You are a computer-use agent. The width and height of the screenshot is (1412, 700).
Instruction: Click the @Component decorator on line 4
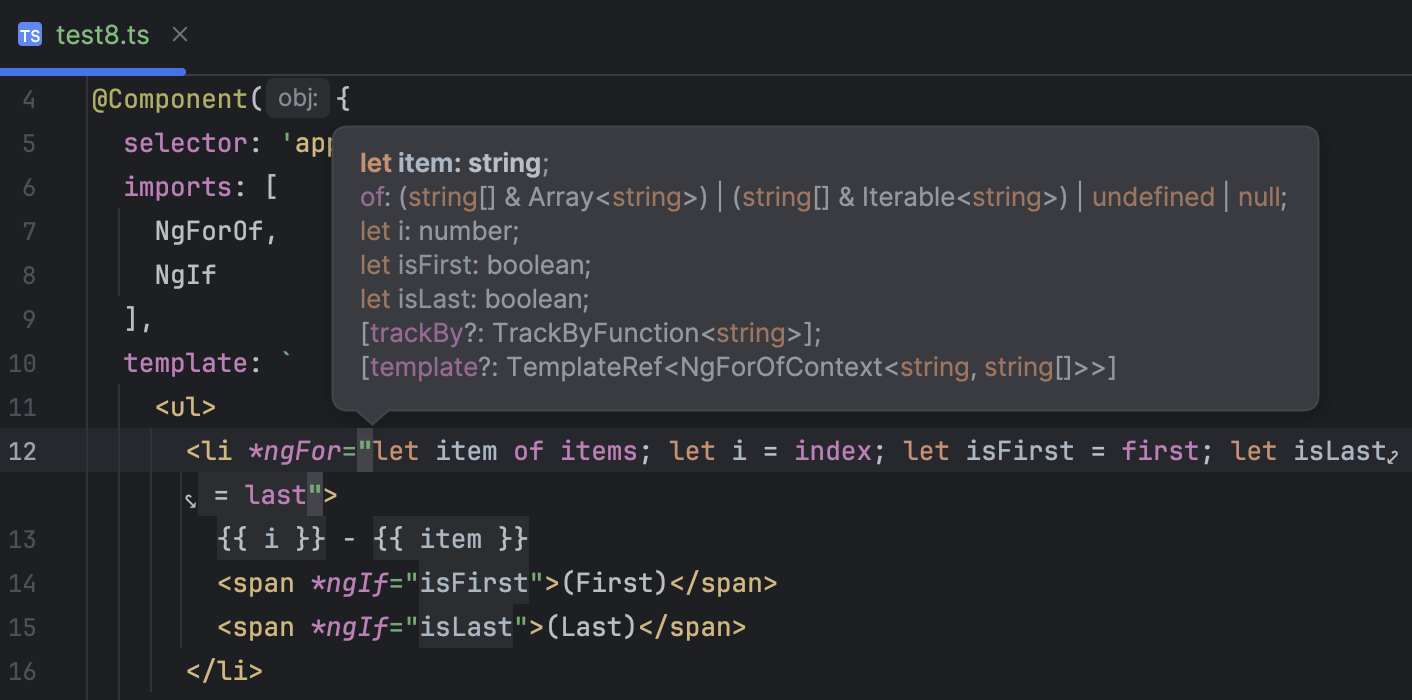coord(170,98)
